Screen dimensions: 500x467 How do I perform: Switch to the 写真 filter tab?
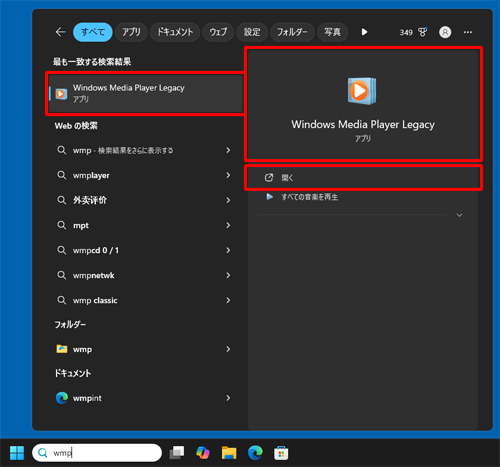tap(332, 32)
